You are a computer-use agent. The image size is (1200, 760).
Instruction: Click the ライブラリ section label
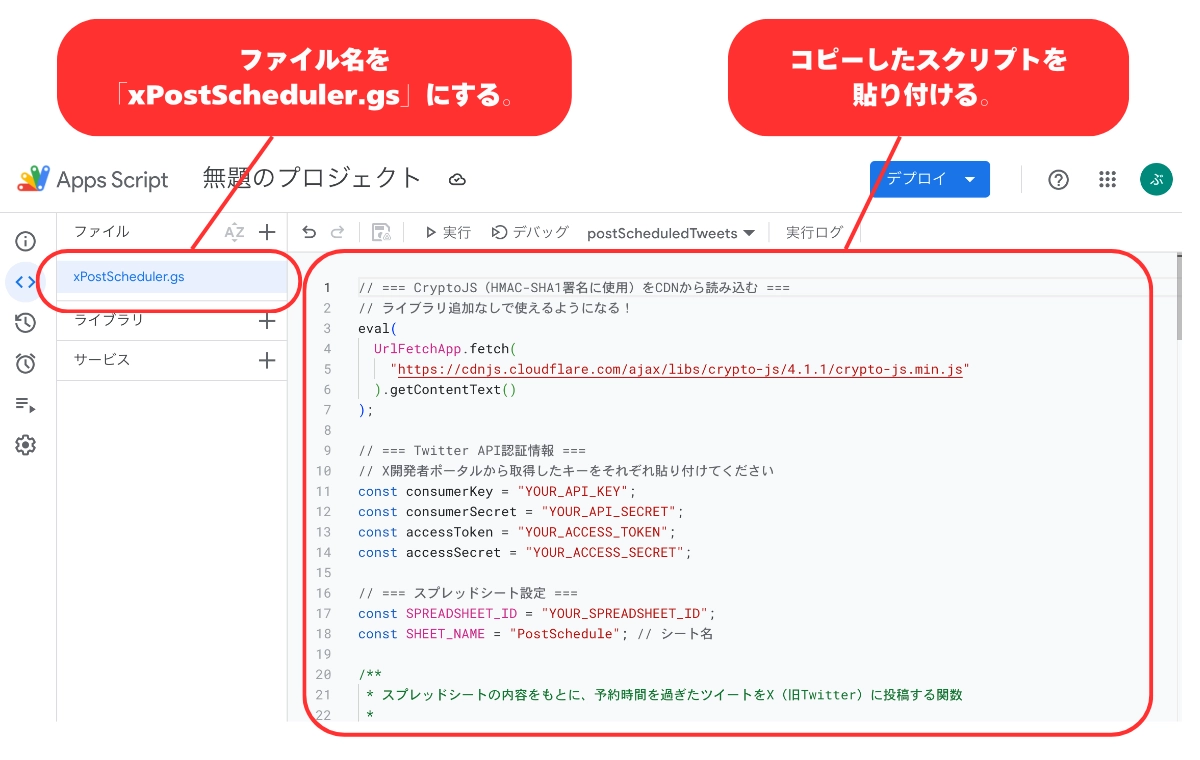(x=109, y=320)
